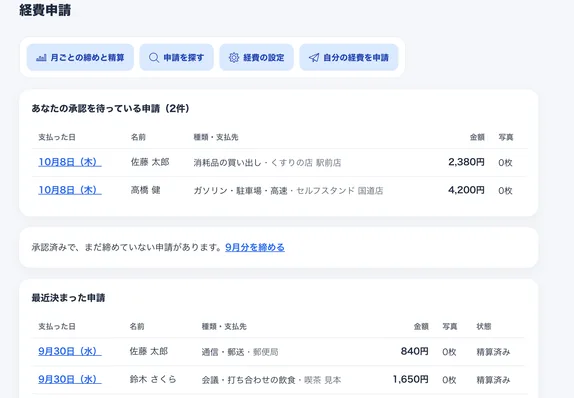This screenshot has height=398, width=574.
Task: Click 0枚 photo count in 4,200円 row
Action: tap(505, 190)
